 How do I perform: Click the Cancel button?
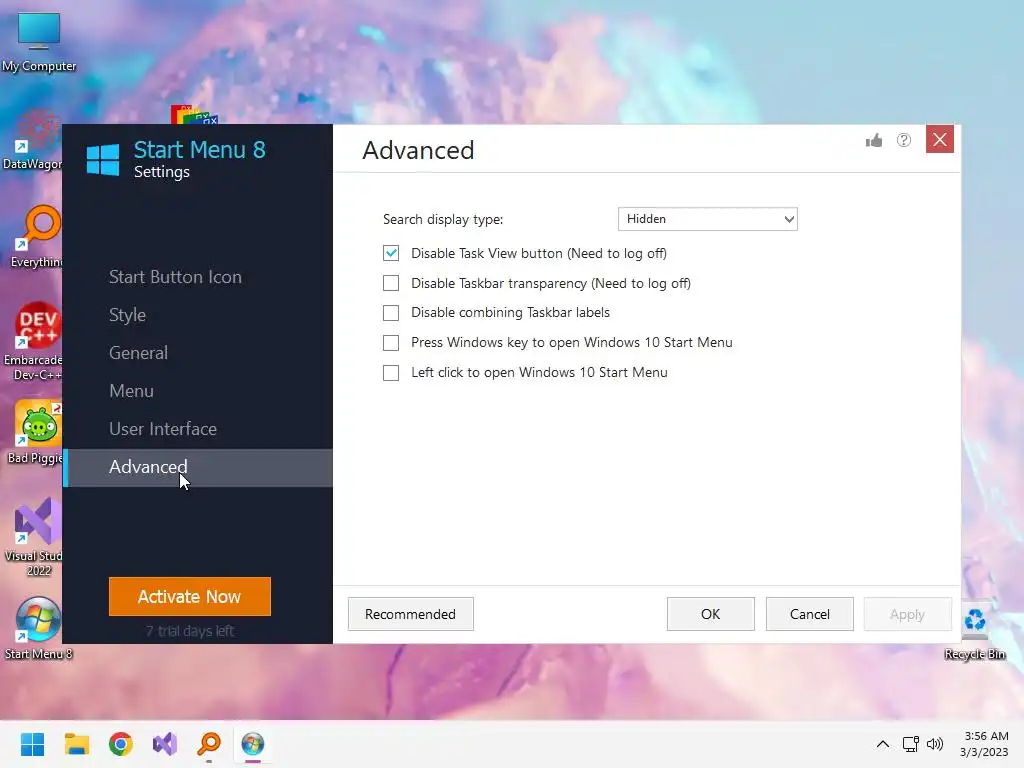click(810, 614)
